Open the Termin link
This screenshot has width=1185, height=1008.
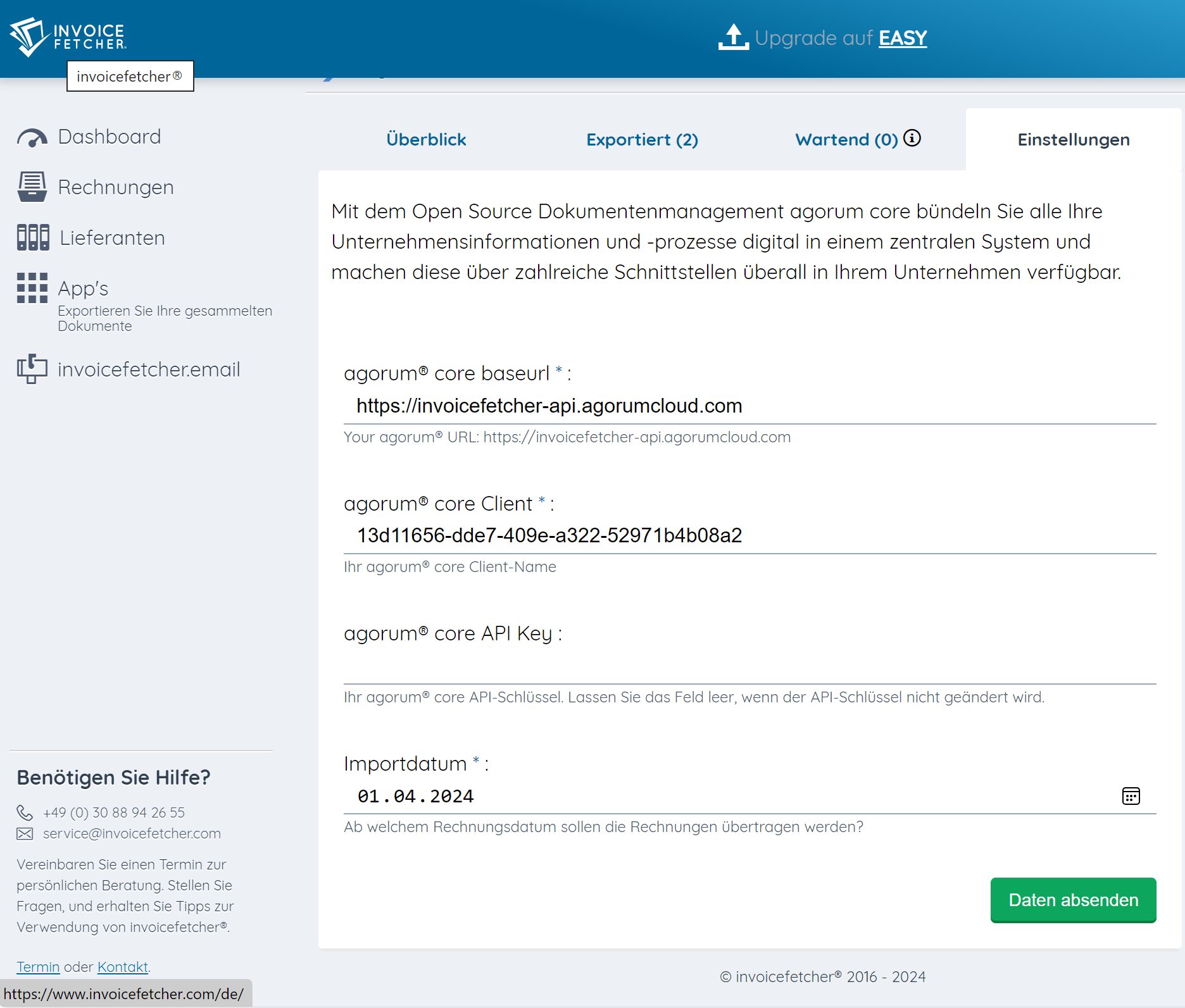pyautogui.click(x=38, y=967)
